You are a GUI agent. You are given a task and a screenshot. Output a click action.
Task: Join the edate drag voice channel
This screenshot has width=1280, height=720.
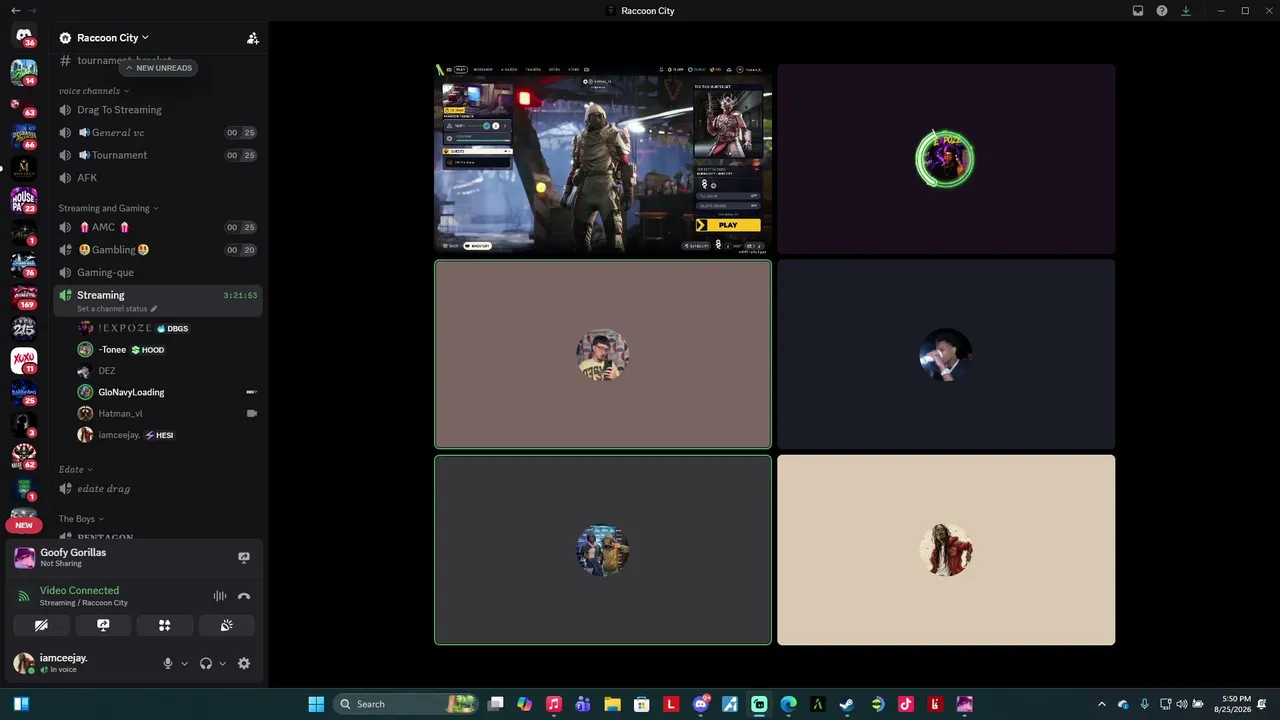(158, 489)
